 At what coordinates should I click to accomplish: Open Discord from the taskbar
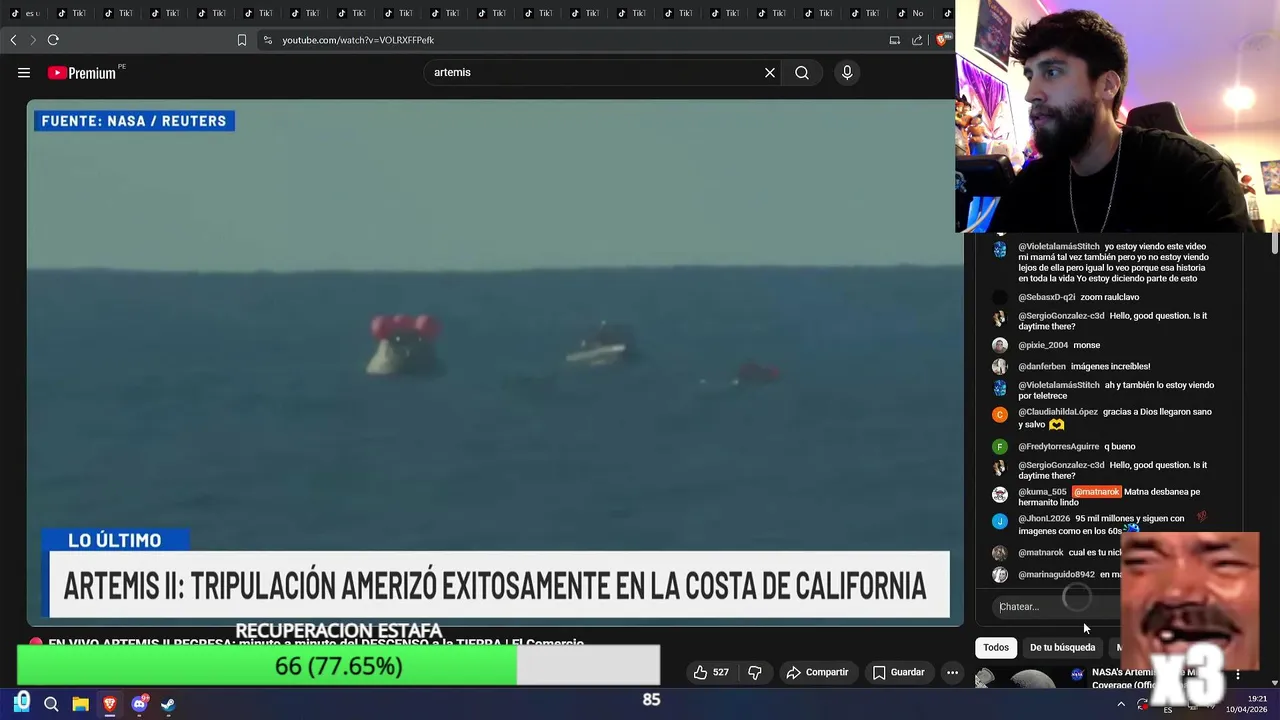139,704
